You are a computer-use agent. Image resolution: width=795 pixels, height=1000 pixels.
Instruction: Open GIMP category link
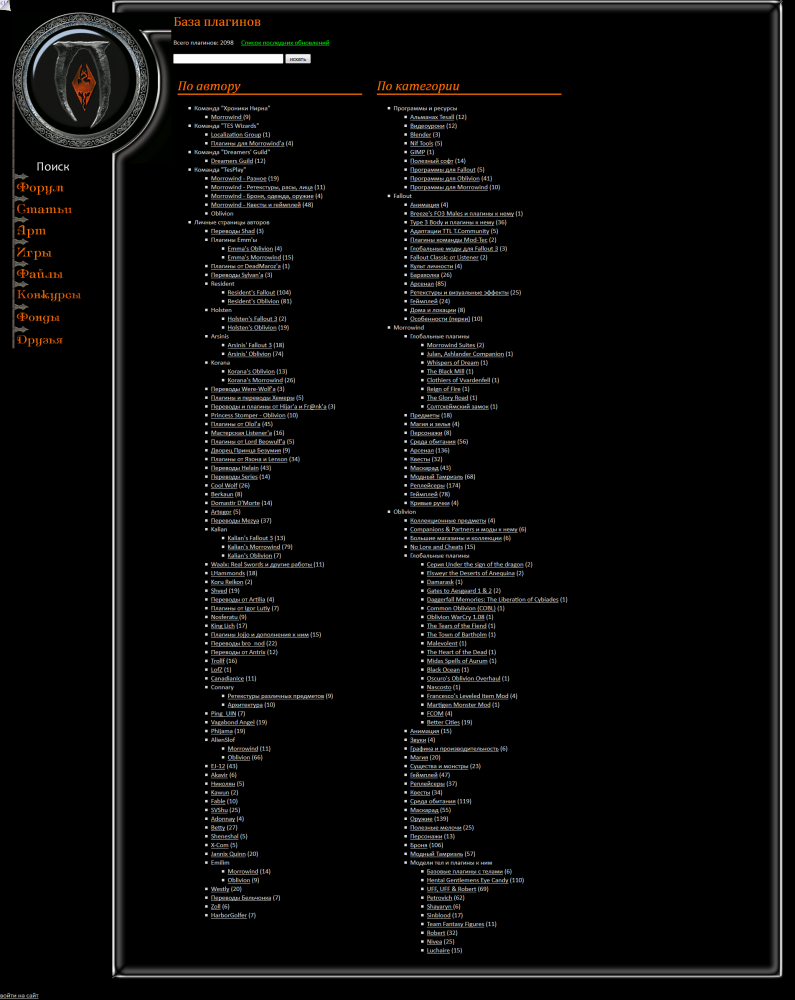click(x=418, y=152)
